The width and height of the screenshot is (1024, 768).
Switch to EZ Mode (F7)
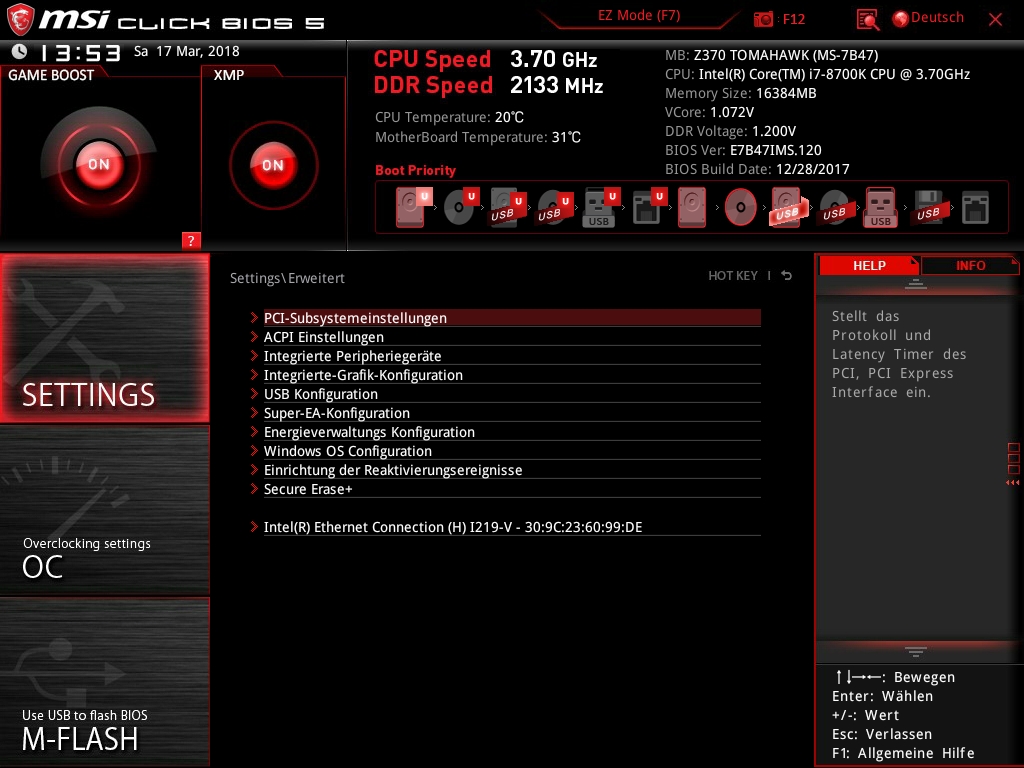tap(639, 16)
